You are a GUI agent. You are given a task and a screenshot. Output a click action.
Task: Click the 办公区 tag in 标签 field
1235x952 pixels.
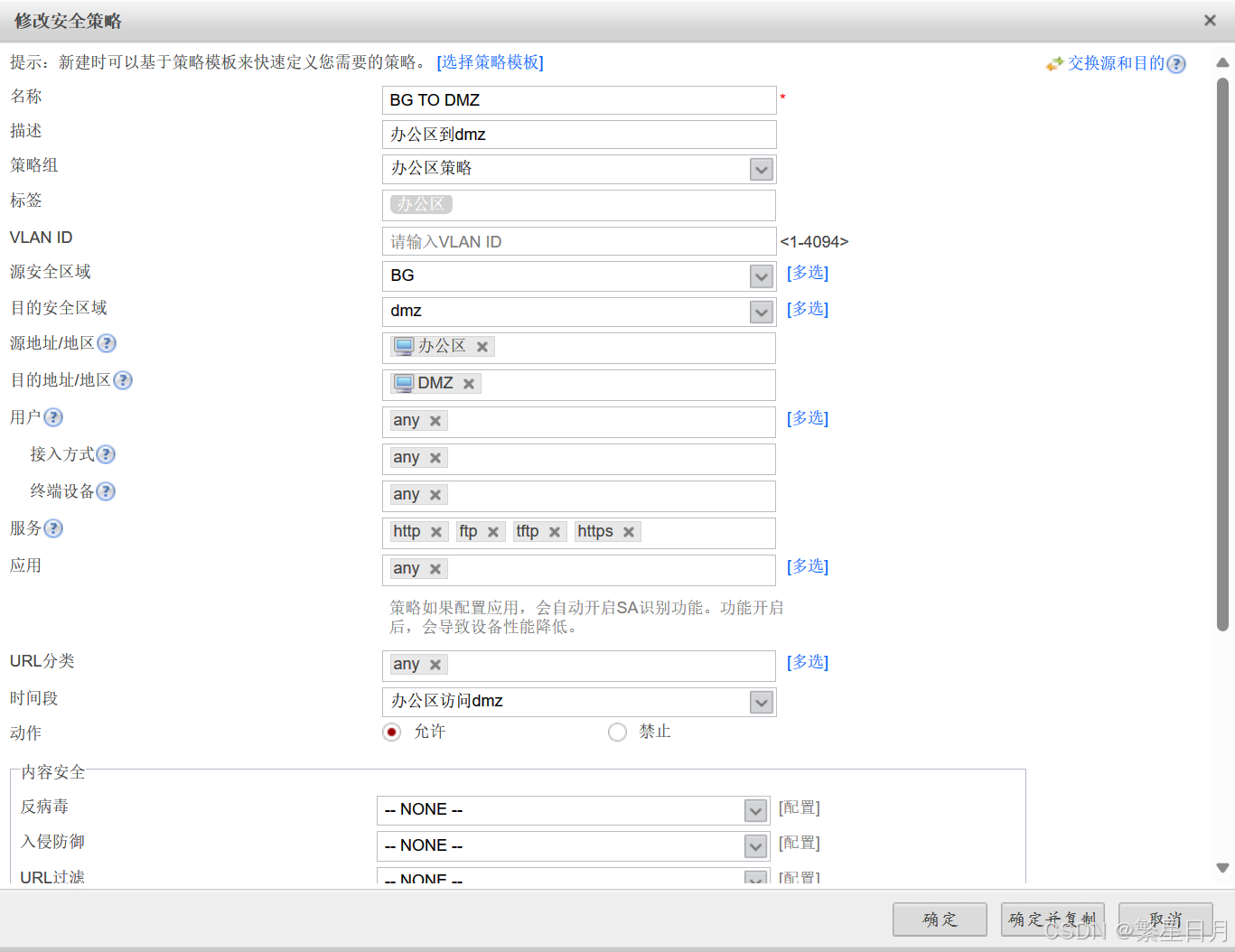(421, 204)
